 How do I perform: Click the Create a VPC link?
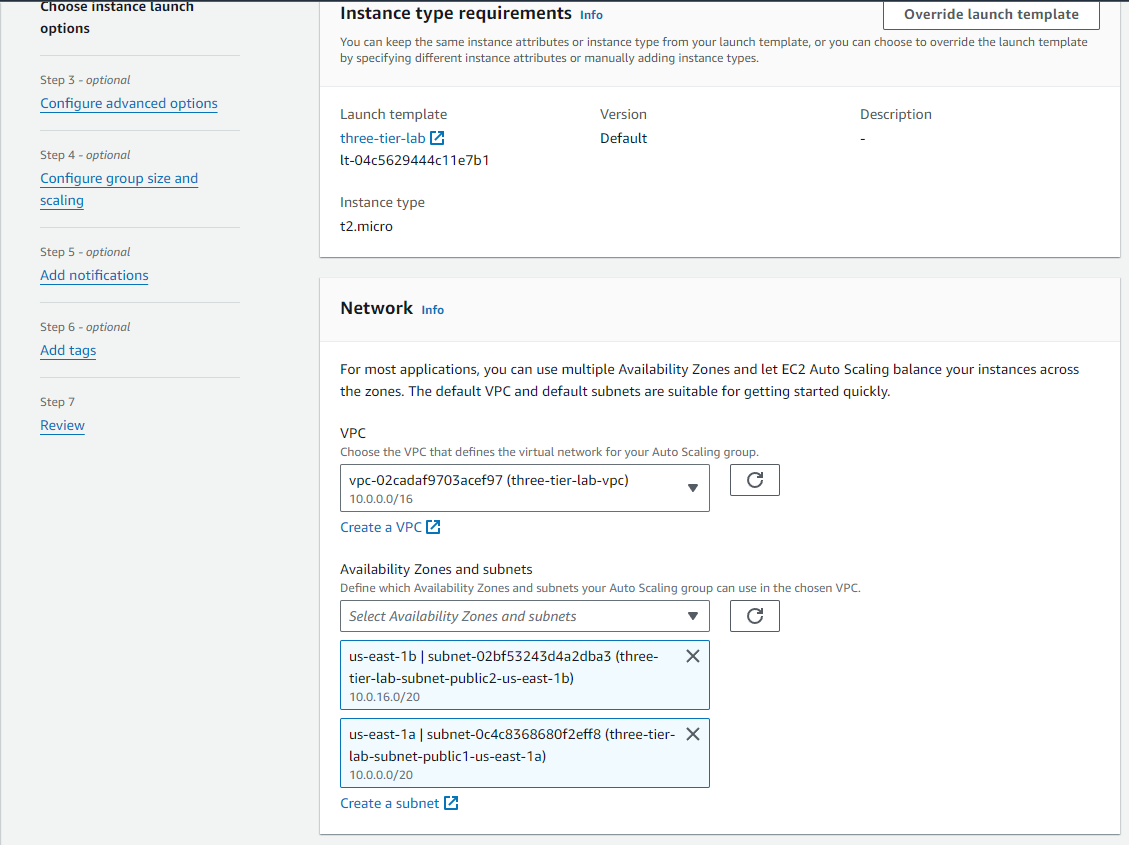[x=380, y=527]
